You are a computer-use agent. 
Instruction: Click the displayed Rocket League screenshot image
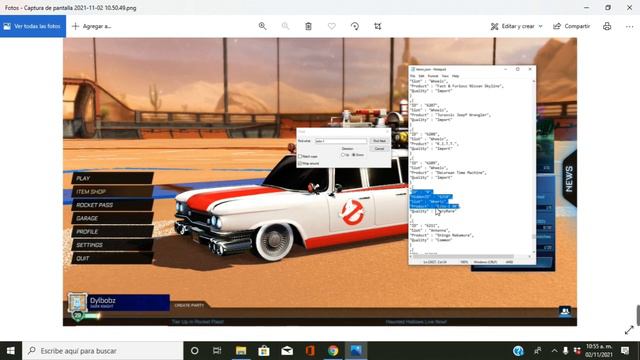coord(320,182)
